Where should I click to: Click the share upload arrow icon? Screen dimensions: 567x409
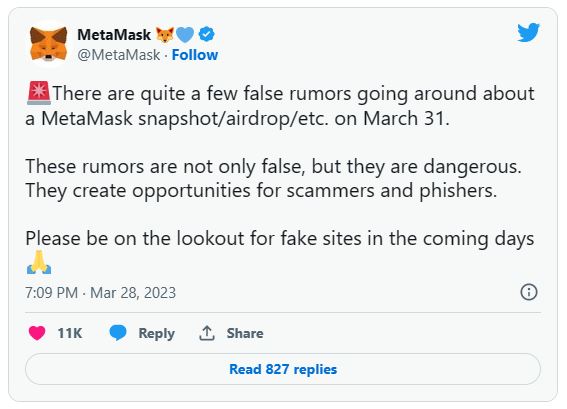tap(206, 333)
